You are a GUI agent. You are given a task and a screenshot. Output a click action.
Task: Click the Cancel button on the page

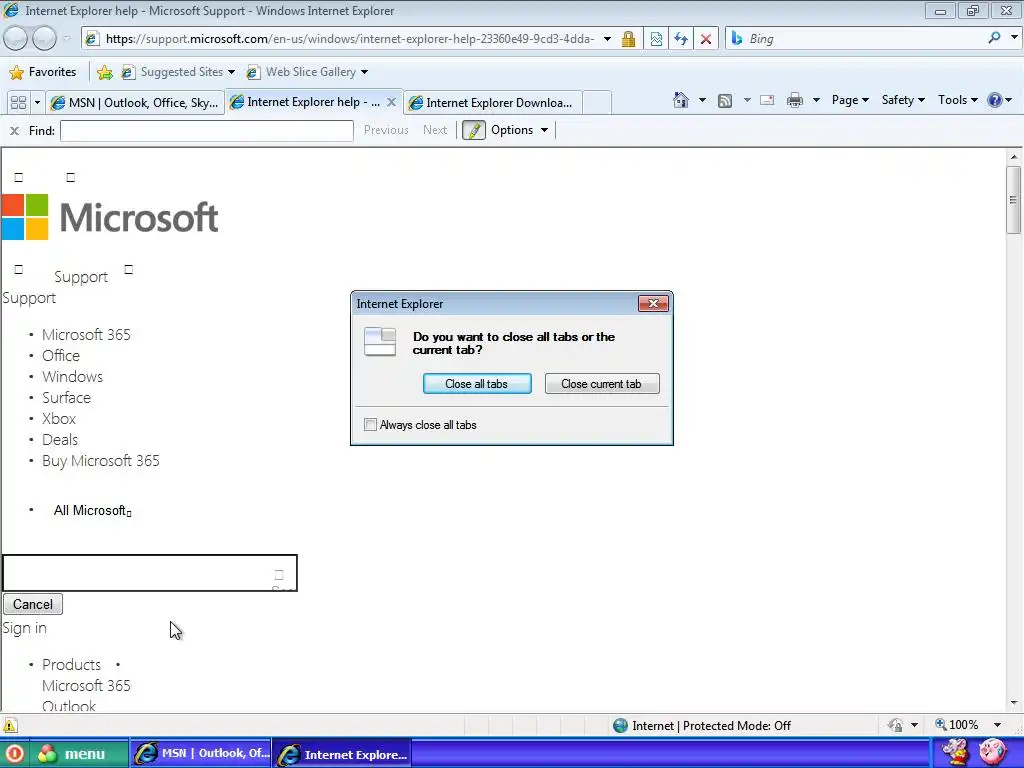(x=33, y=604)
